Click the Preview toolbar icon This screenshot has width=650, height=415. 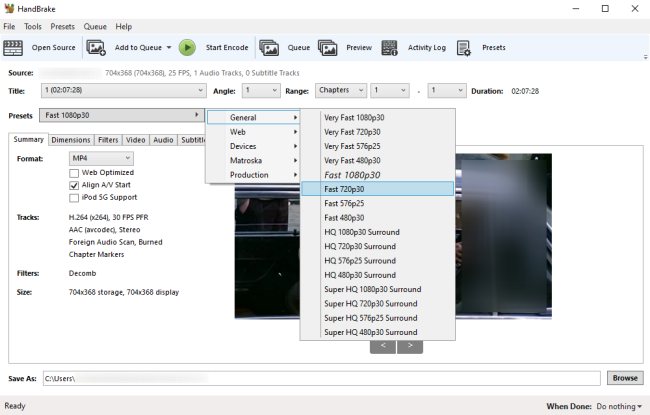point(328,47)
